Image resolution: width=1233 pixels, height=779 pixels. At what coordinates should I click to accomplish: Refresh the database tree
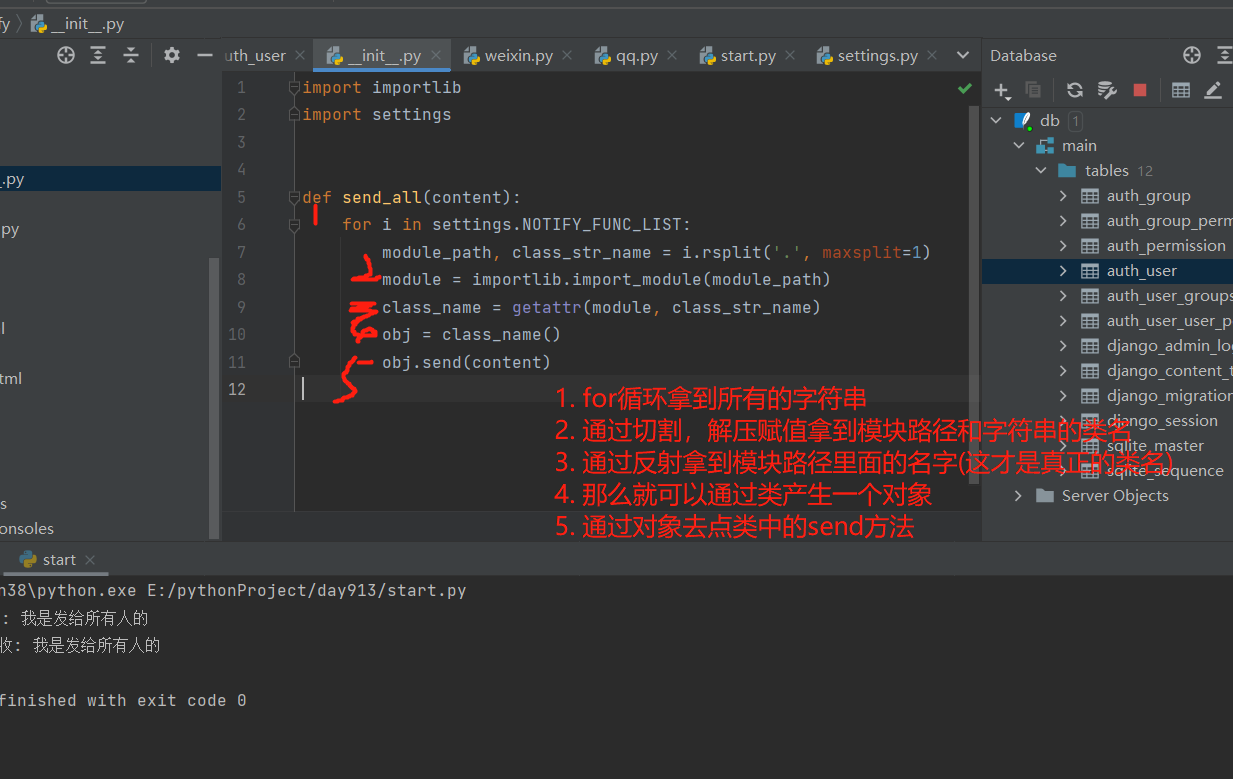point(1075,91)
